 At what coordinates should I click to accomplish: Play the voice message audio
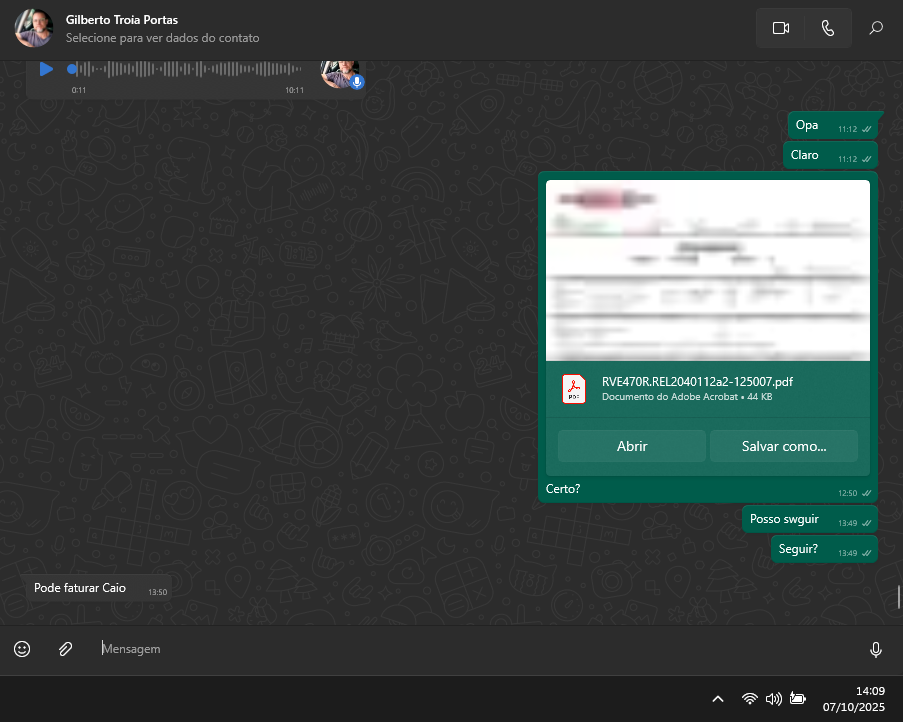(x=46, y=69)
